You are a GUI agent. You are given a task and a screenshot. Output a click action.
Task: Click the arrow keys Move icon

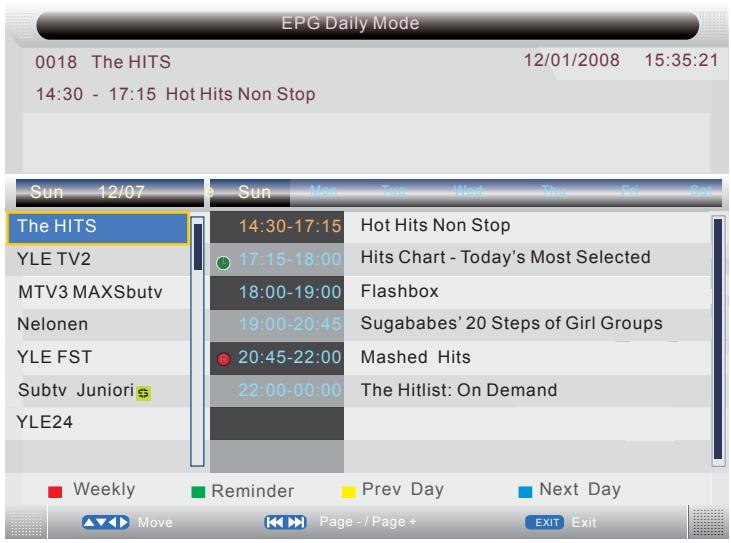105,522
